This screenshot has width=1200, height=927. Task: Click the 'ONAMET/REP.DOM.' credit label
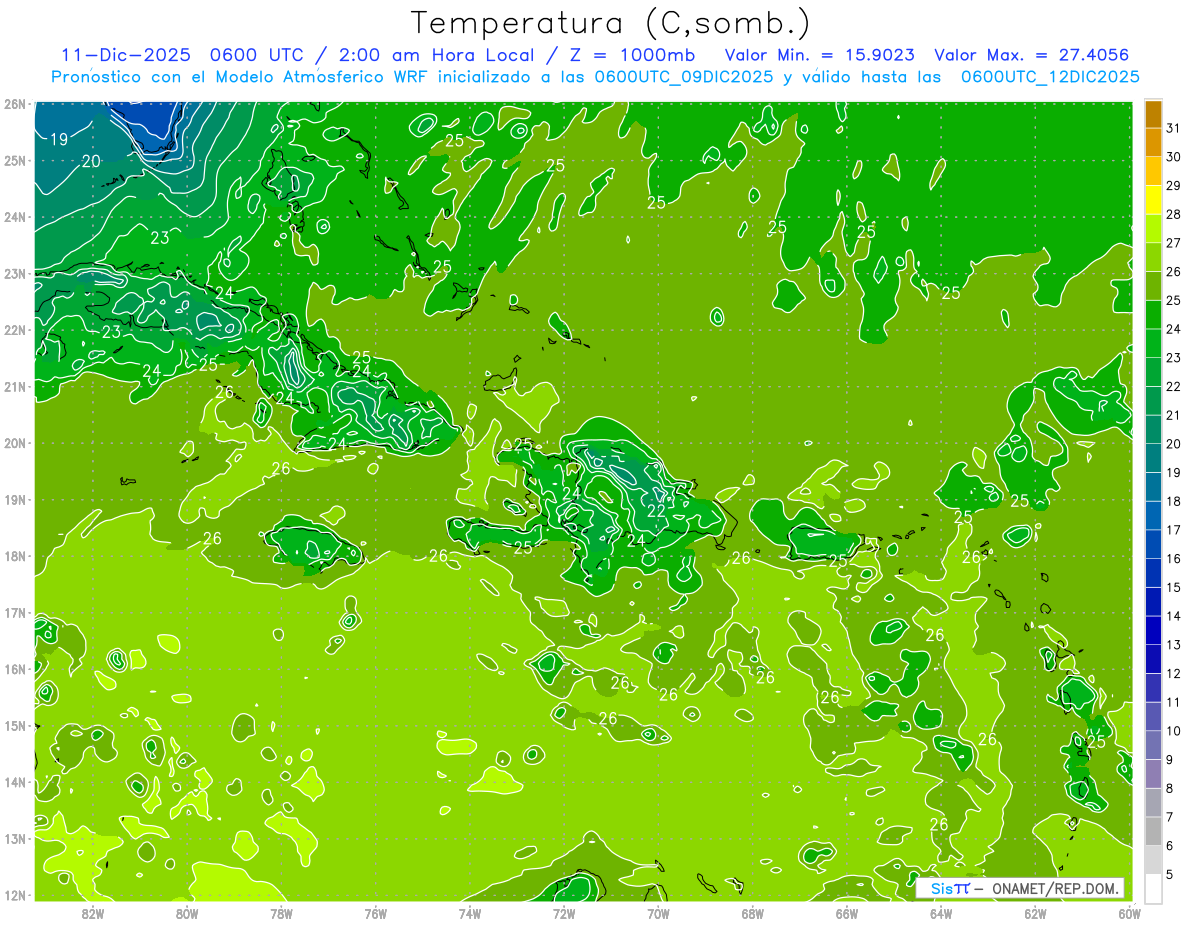pos(1054,887)
